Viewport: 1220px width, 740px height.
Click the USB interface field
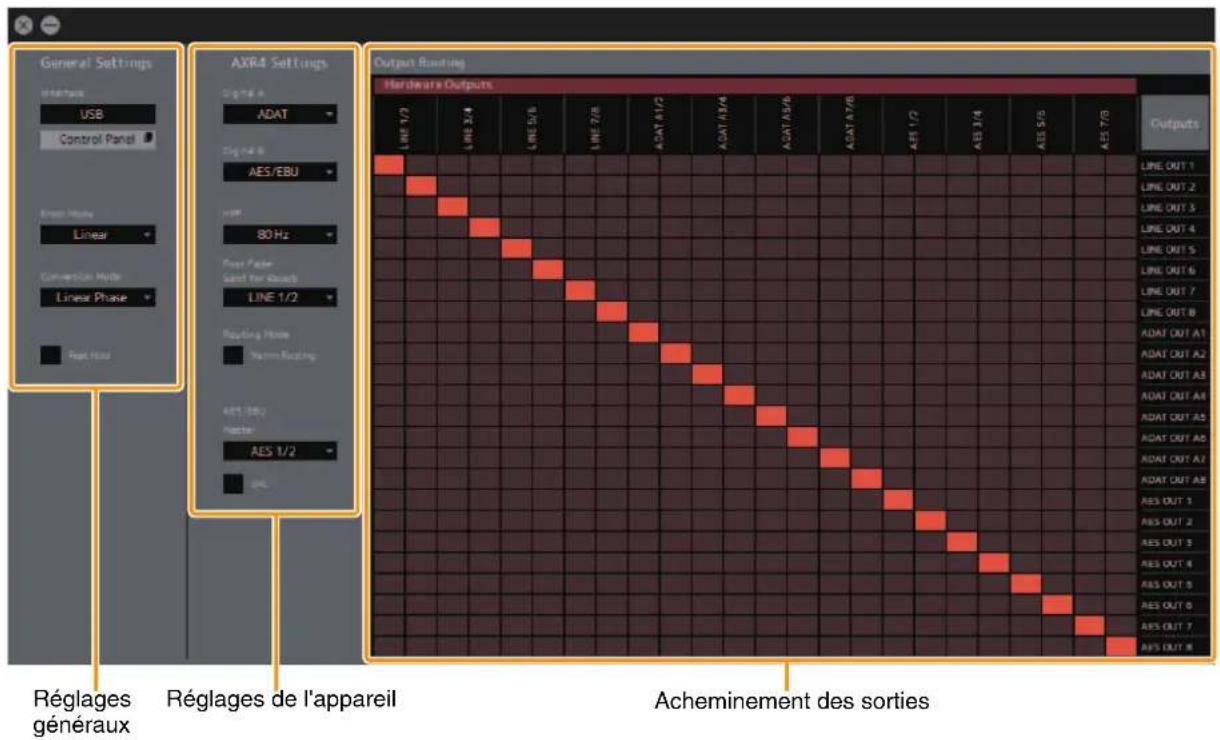click(98, 114)
